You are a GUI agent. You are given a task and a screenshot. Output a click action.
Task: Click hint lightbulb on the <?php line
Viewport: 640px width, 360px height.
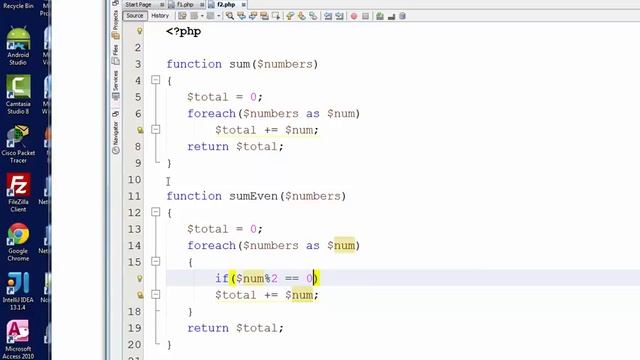coord(140,31)
